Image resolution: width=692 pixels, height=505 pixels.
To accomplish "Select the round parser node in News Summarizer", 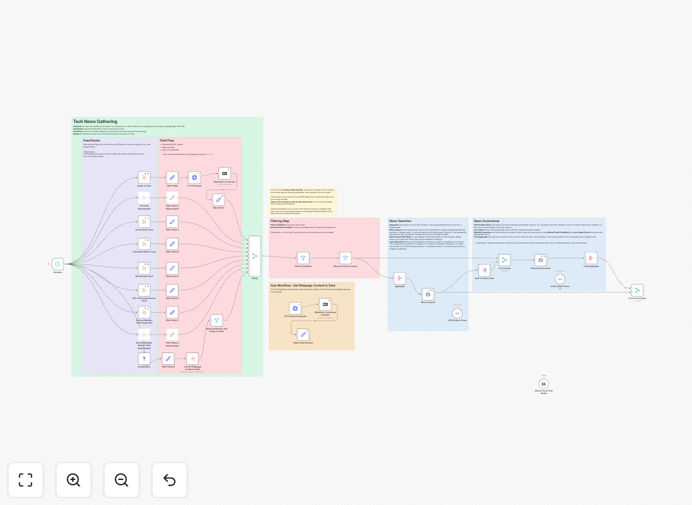I will point(560,279).
